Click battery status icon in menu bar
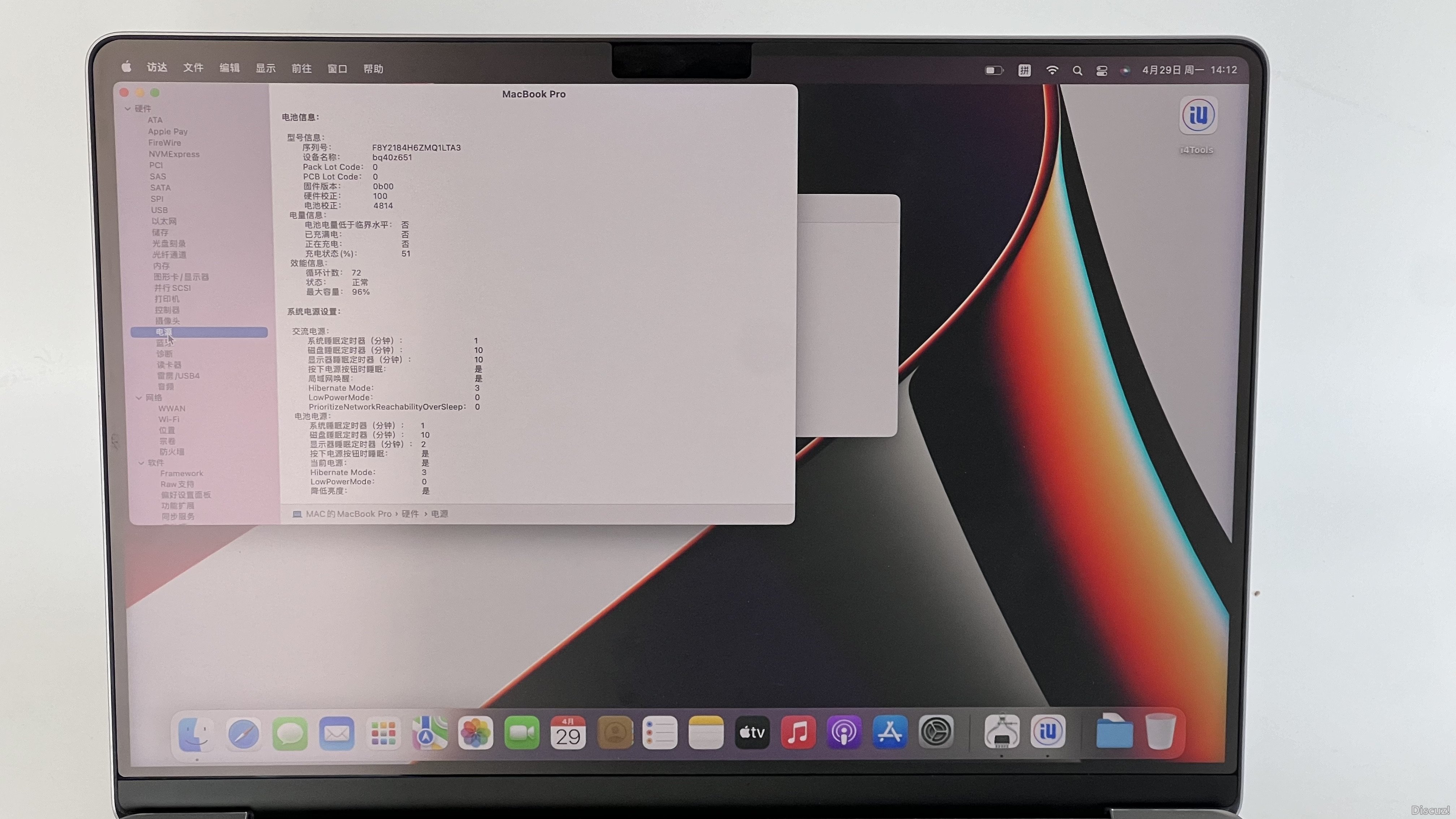This screenshot has width=1456, height=819. click(994, 70)
